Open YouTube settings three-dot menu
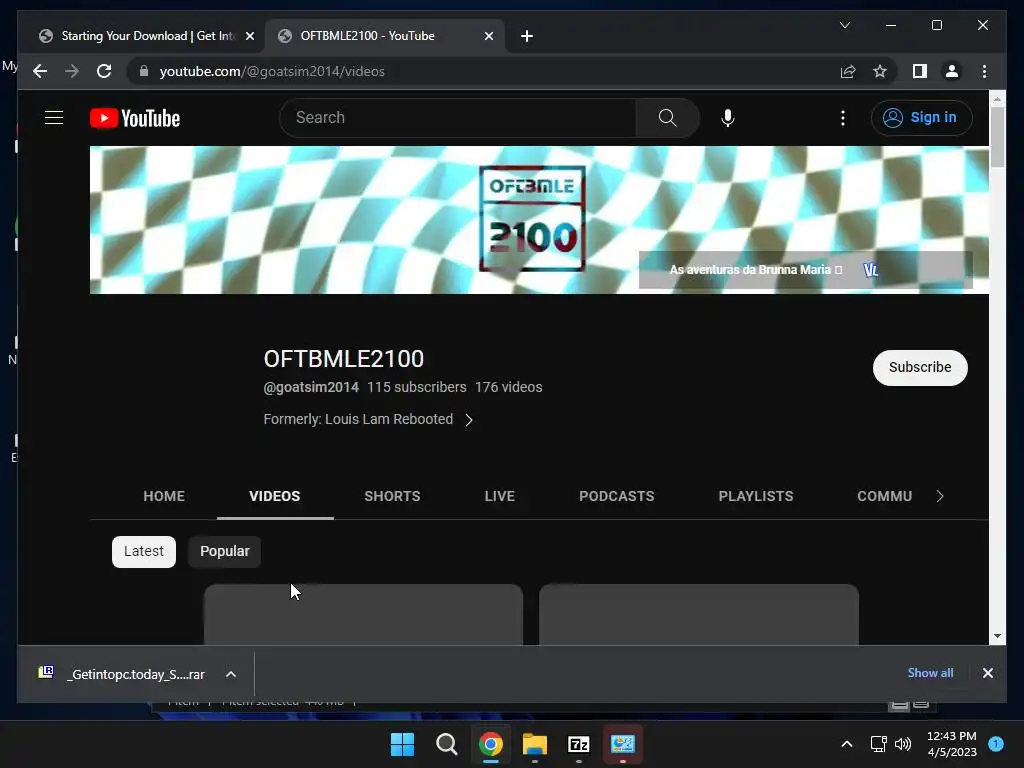 pos(842,118)
